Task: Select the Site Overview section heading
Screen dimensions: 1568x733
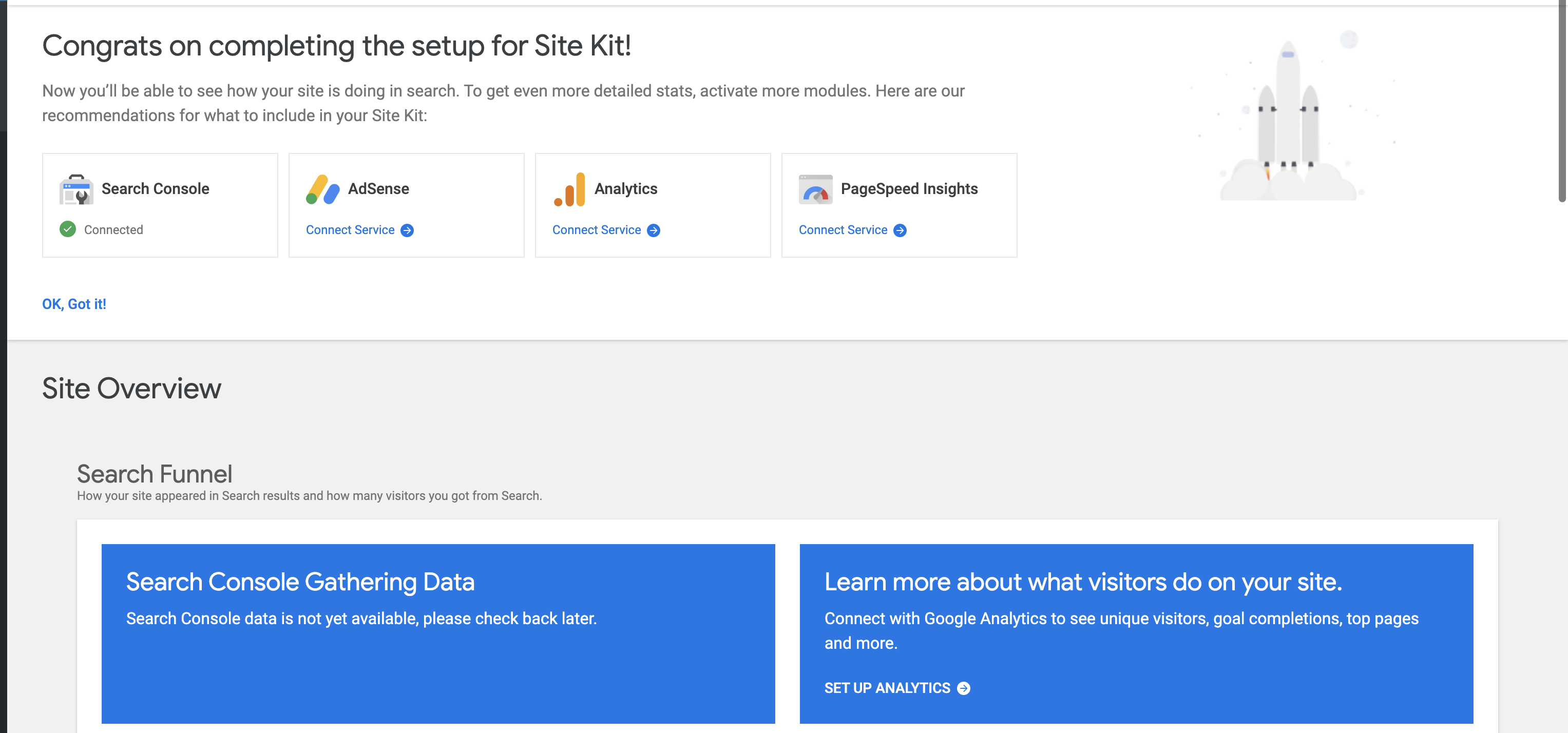Action: pyautogui.click(x=131, y=389)
